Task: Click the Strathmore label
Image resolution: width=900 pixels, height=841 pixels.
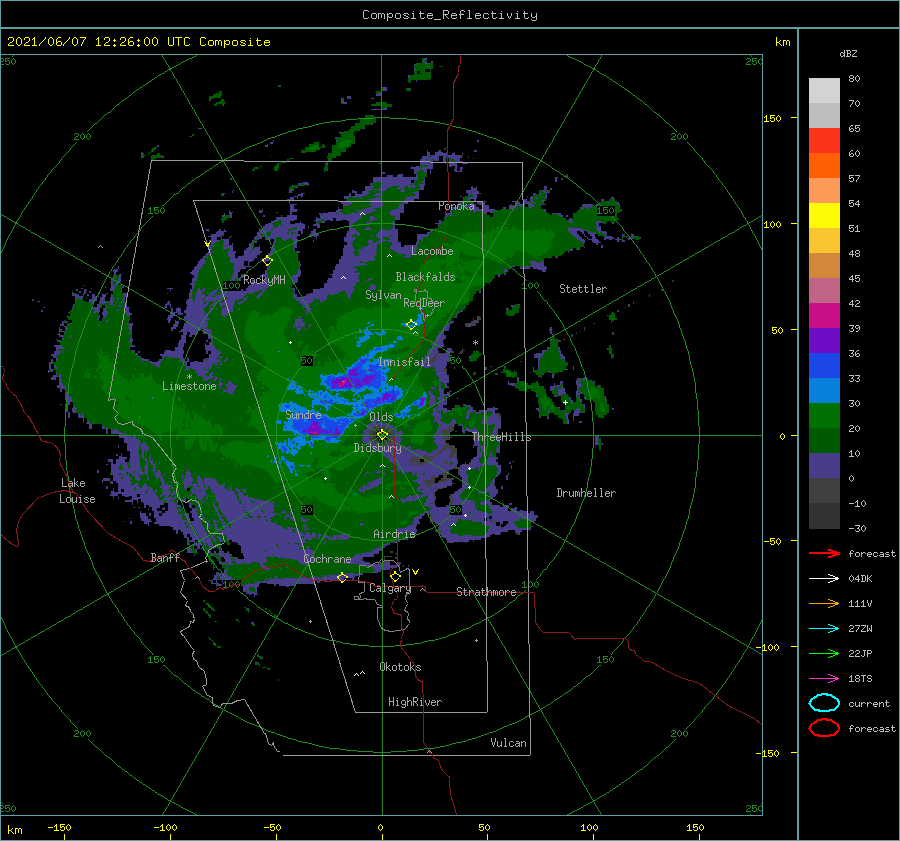Action: click(x=486, y=592)
